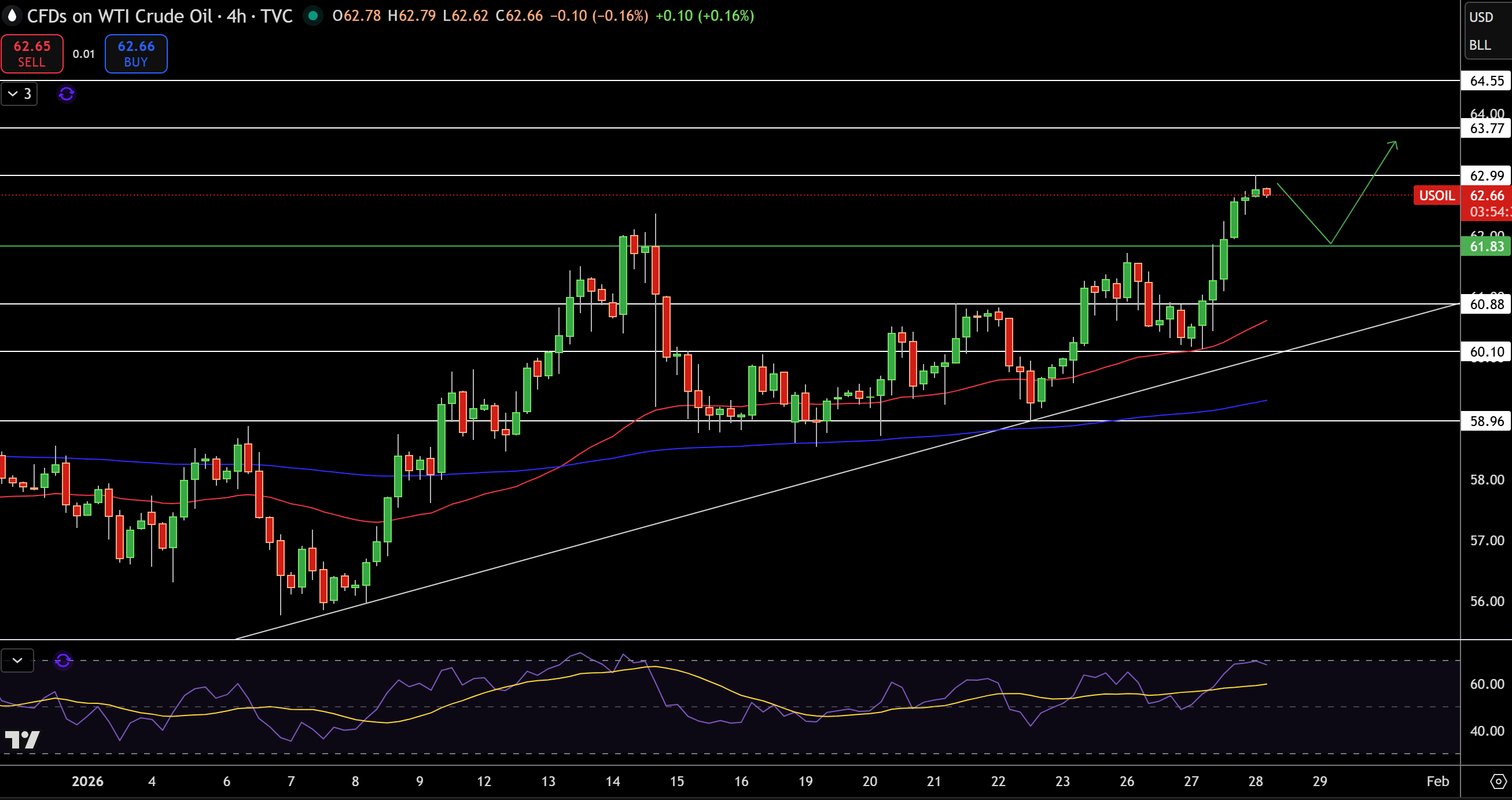Viewport: 1512px width, 800px height.
Task: Click the purple refresh icon near indicators
Action: [67, 94]
